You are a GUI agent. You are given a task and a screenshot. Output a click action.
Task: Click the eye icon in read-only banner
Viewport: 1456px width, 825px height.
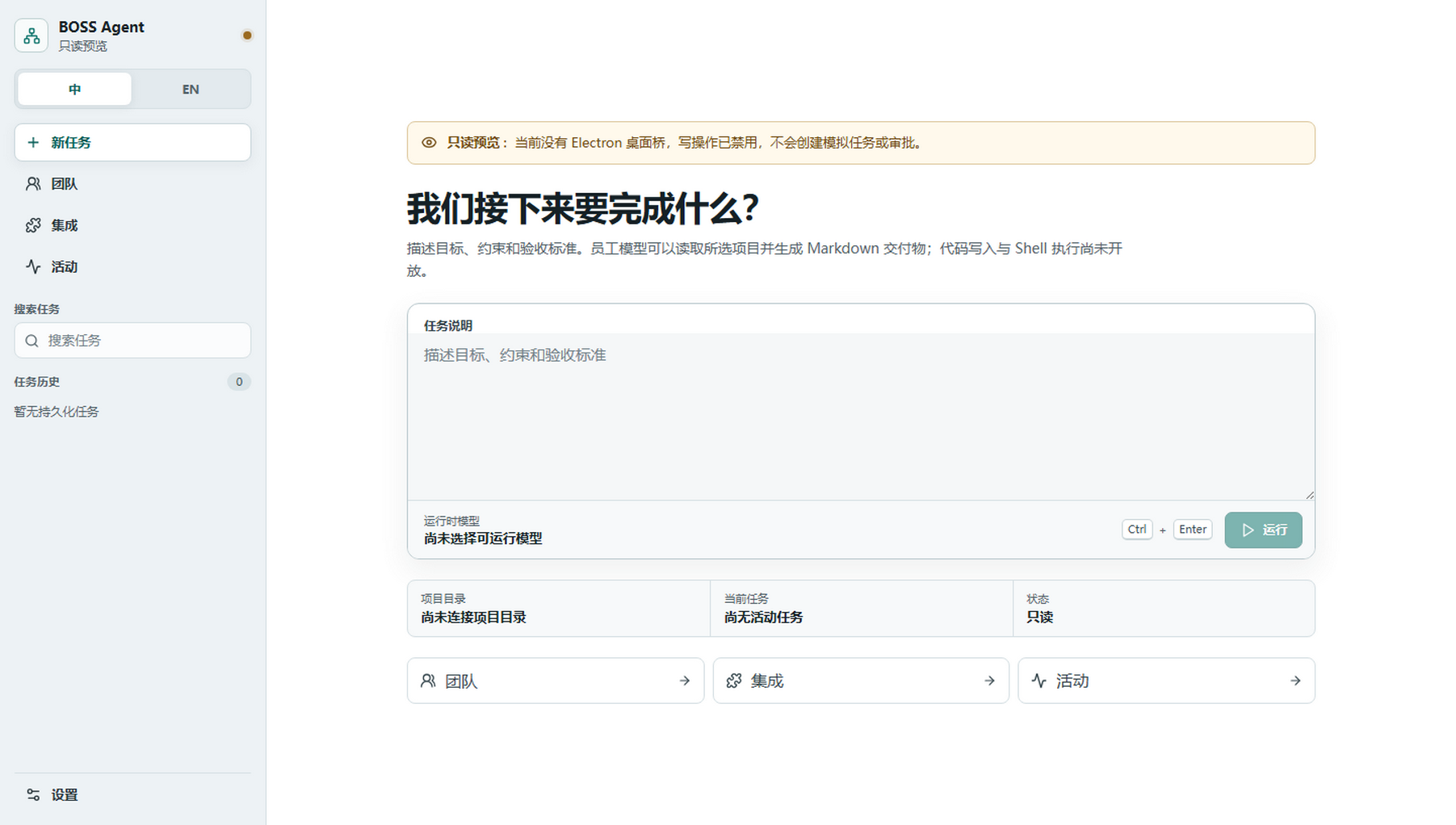pyautogui.click(x=429, y=143)
